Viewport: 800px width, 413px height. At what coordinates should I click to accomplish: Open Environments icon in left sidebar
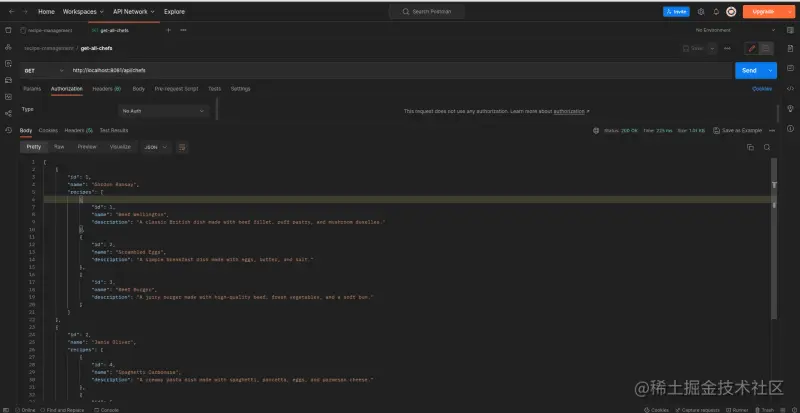click(x=8, y=64)
